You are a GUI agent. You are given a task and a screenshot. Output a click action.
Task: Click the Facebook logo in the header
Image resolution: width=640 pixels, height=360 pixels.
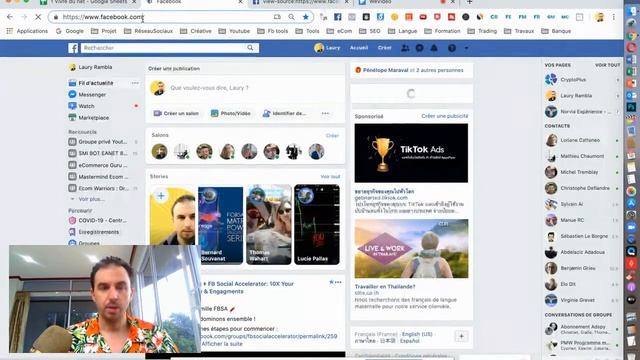pos(73,48)
